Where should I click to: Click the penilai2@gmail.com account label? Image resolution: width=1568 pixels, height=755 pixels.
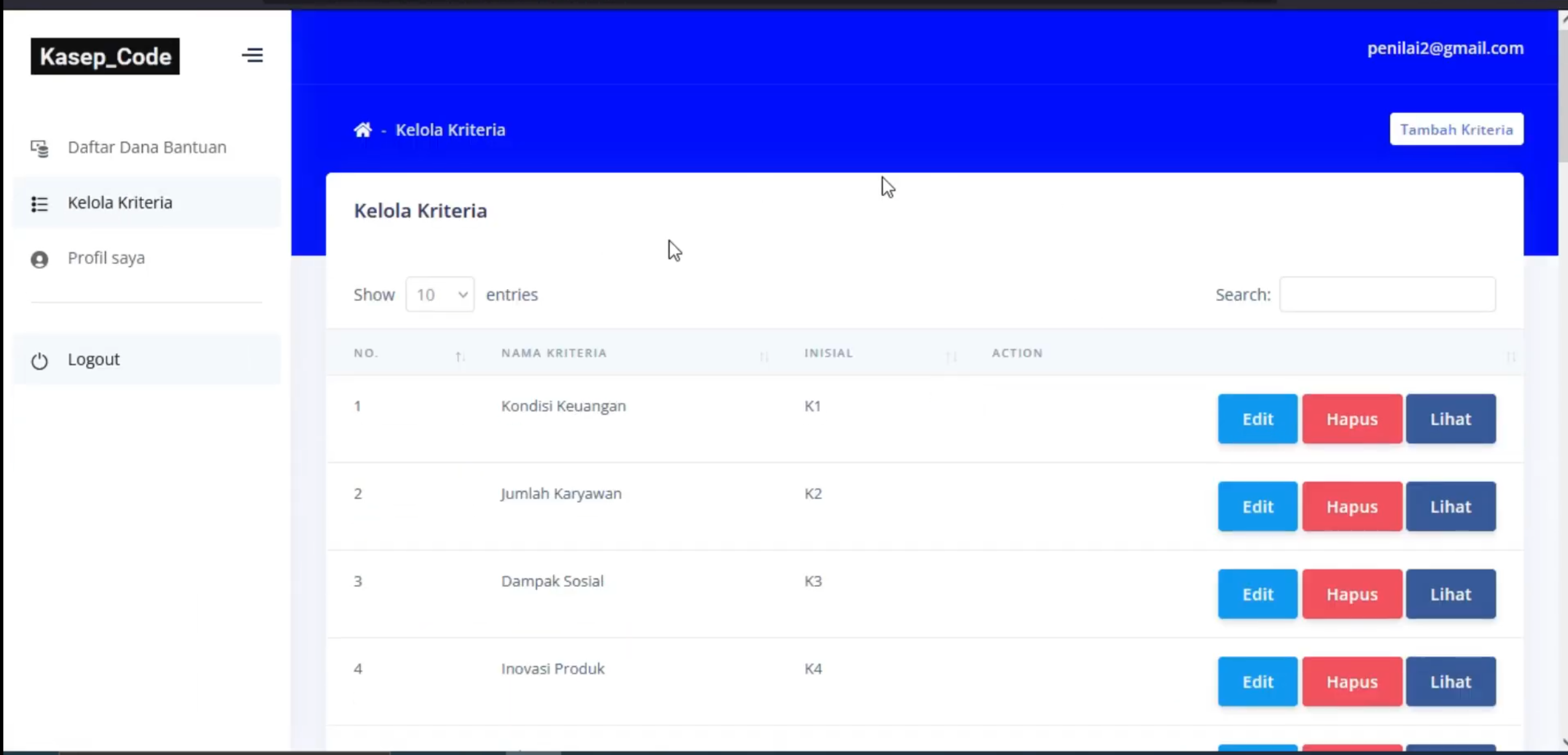coord(1445,48)
